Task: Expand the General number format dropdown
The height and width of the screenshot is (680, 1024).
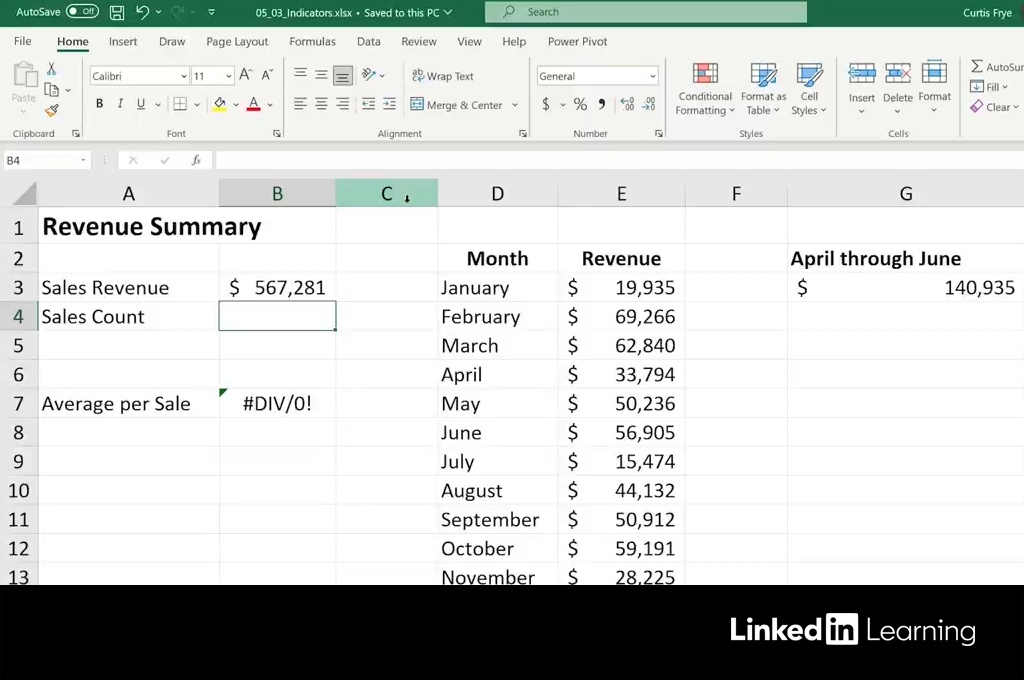Action: pyautogui.click(x=652, y=76)
